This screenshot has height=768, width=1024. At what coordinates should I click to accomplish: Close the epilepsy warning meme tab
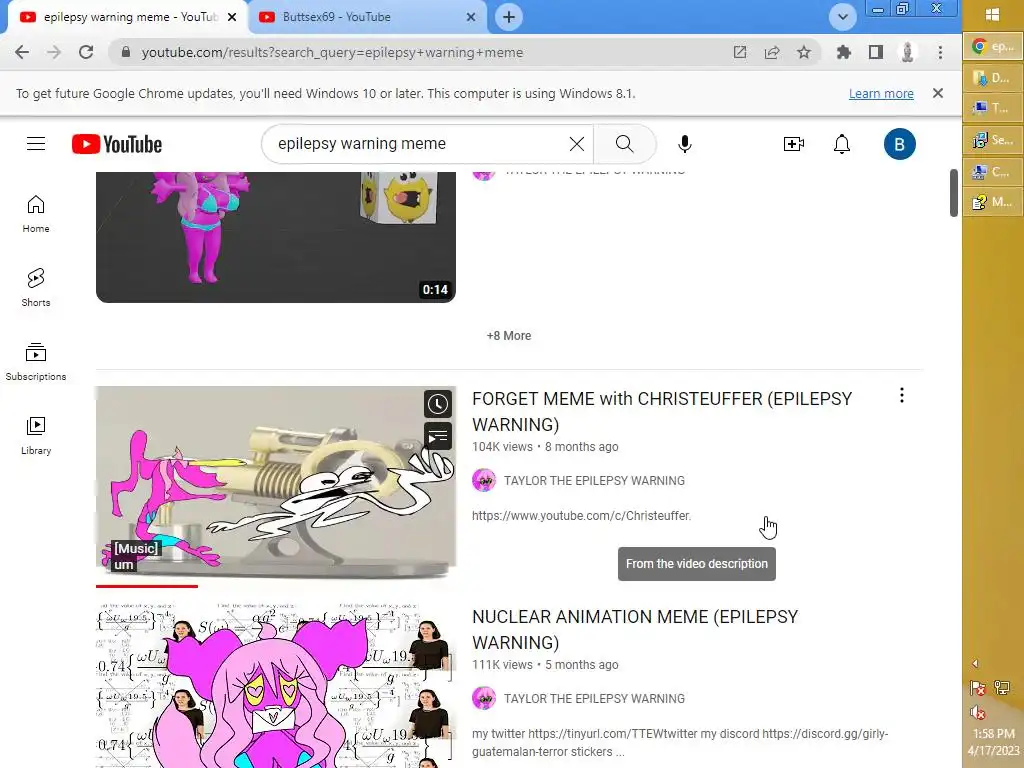click(x=232, y=17)
